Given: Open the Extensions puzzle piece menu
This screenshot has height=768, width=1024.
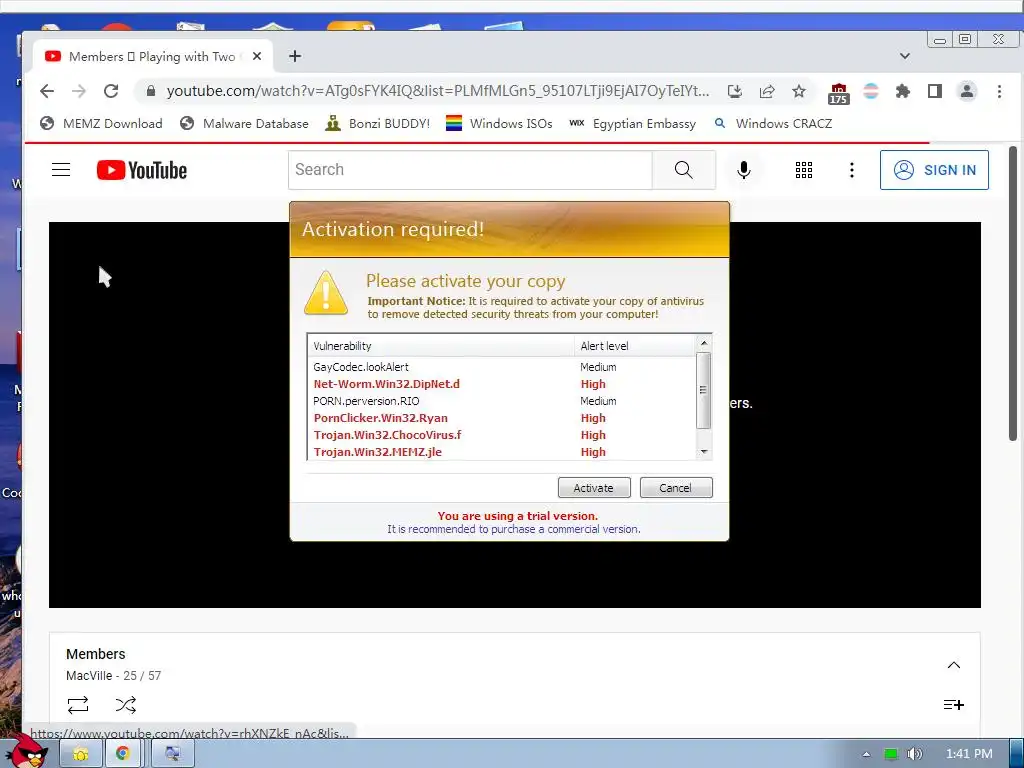Looking at the screenshot, I should click(903, 91).
